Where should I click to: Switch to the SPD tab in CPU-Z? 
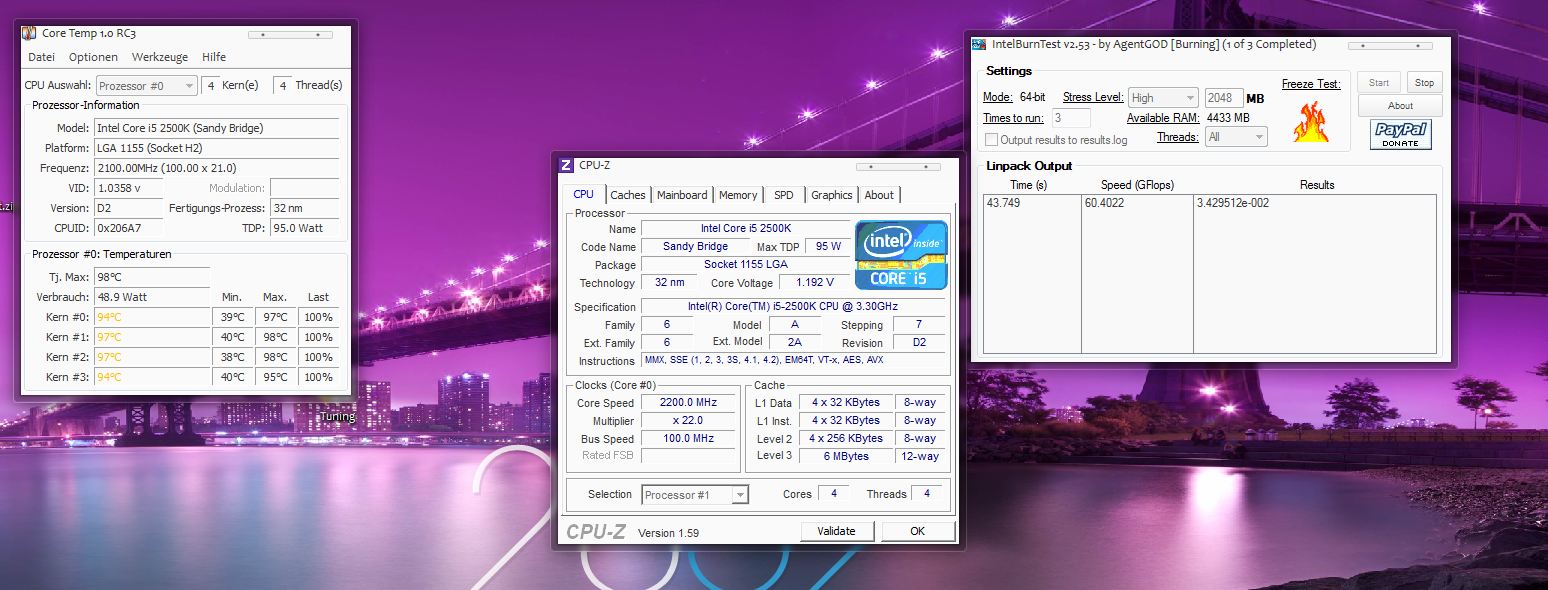pyautogui.click(x=784, y=195)
